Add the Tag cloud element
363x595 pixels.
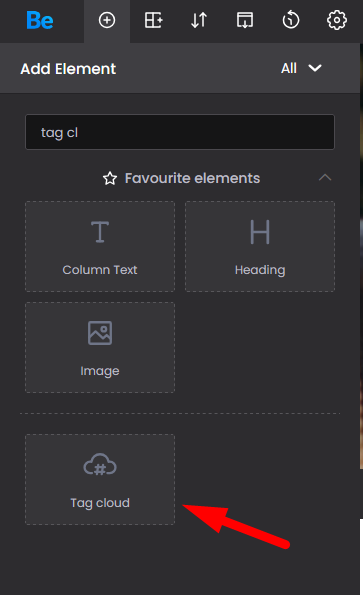(x=100, y=480)
